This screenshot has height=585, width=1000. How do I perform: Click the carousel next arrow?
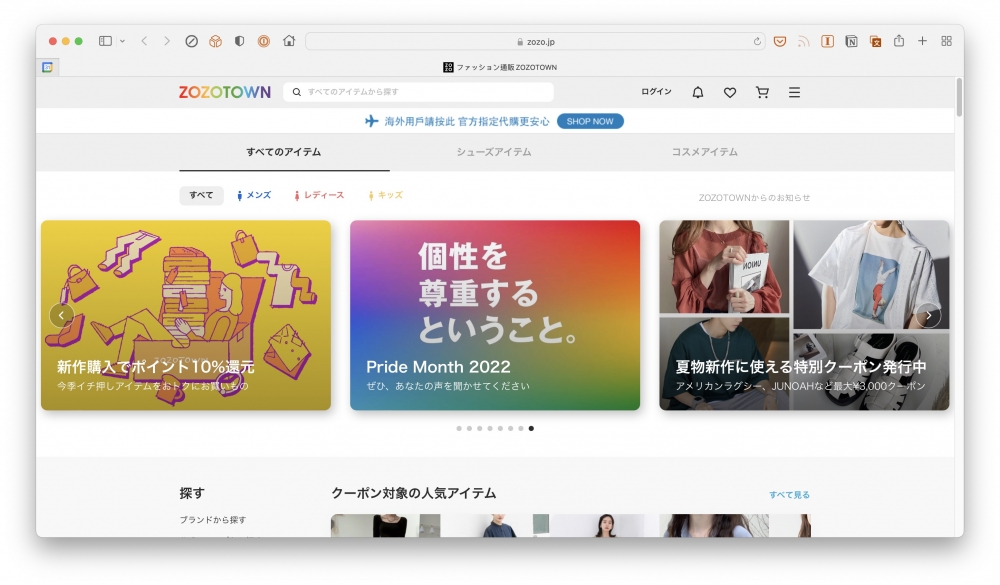(929, 315)
